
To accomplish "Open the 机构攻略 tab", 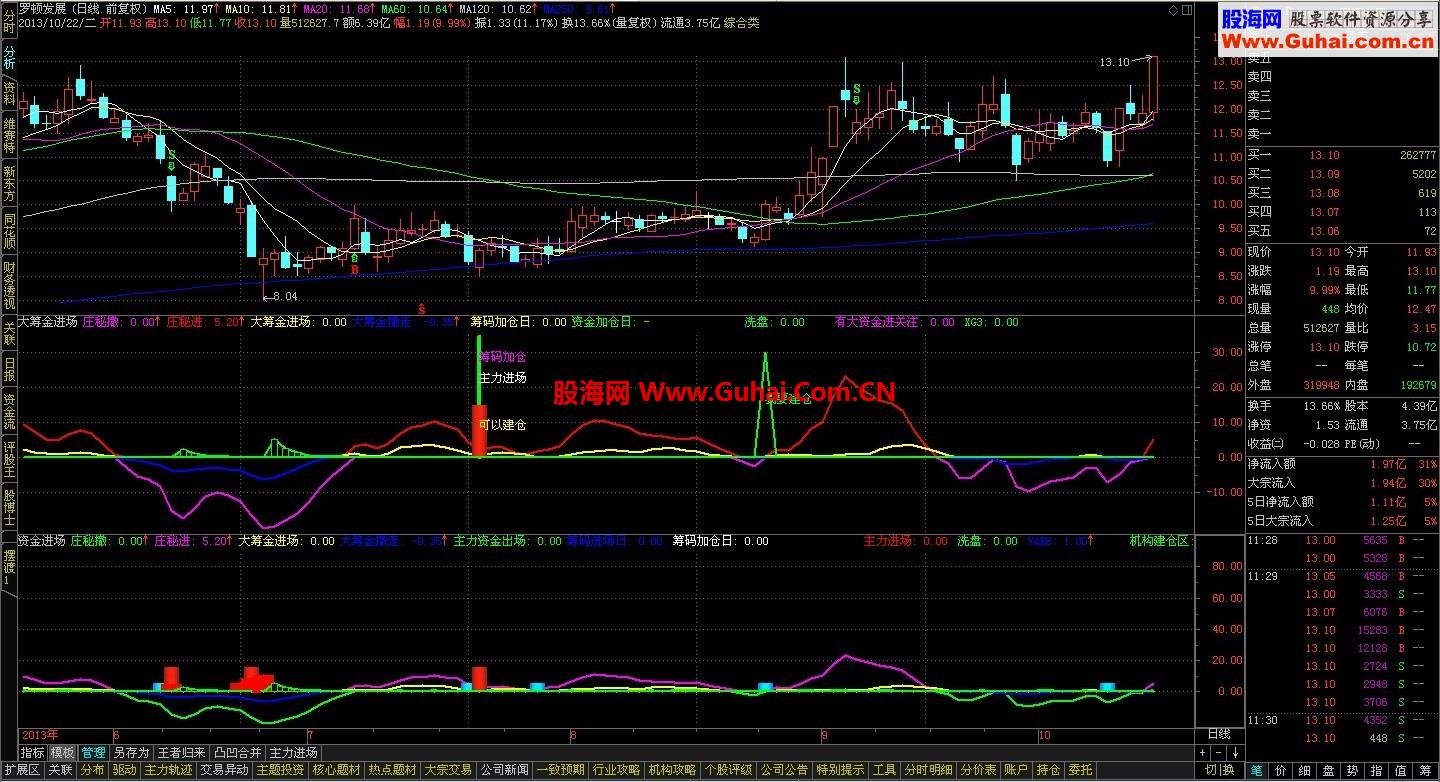I will (x=672, y=770).
